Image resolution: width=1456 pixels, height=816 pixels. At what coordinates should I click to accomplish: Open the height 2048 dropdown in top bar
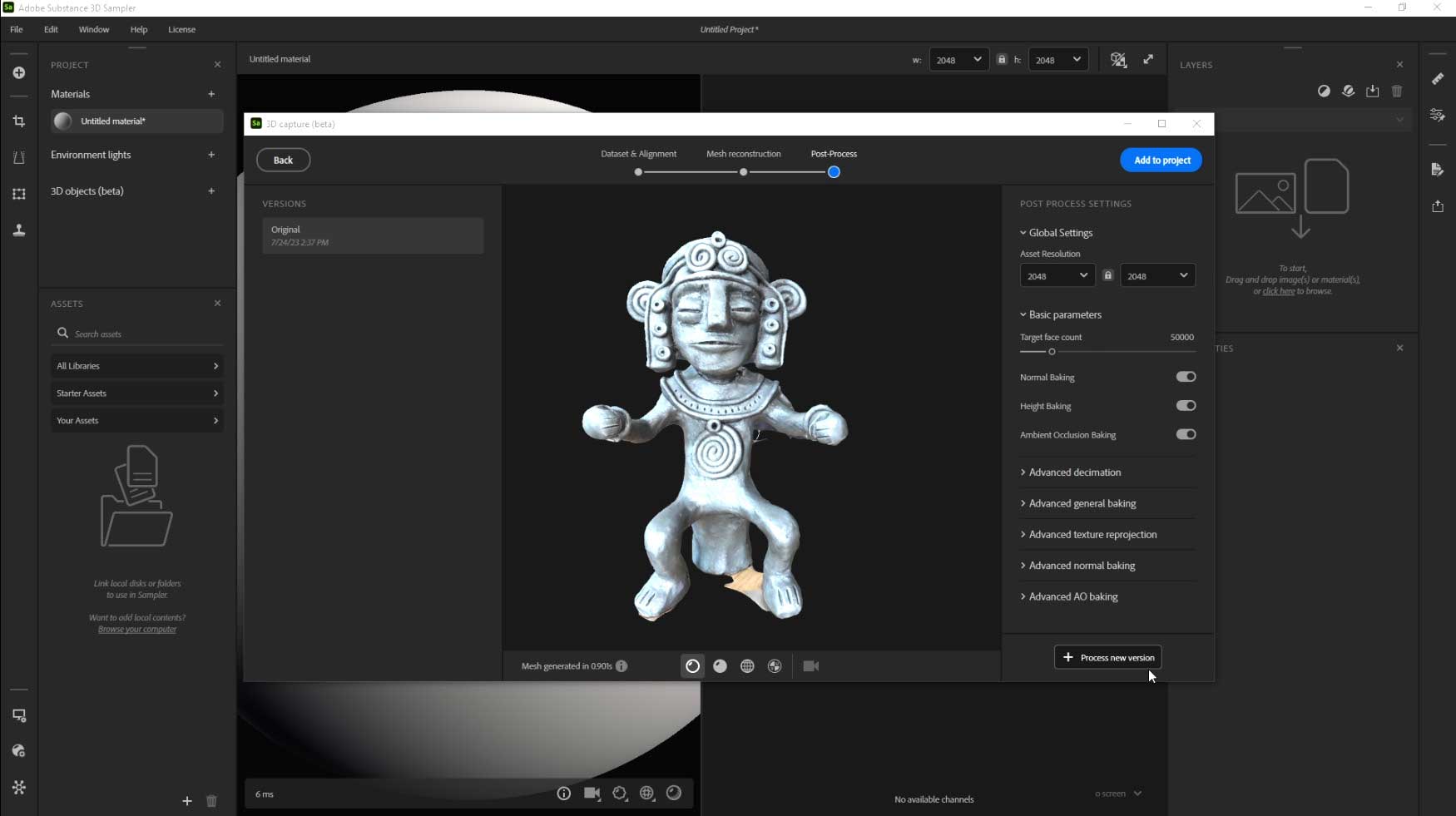click(1058, 60)
